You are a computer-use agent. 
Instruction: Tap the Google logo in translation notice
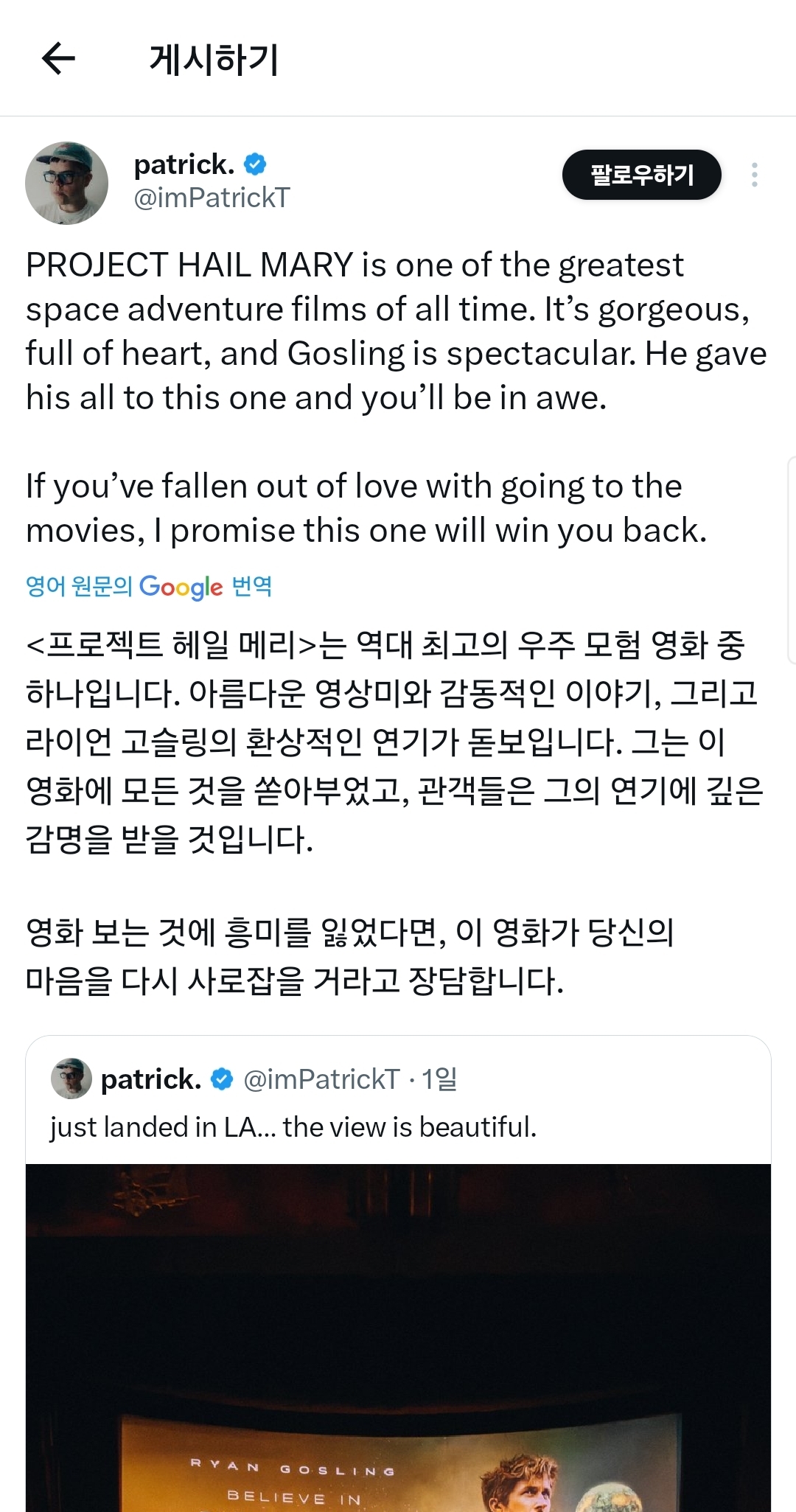(181, 587)
